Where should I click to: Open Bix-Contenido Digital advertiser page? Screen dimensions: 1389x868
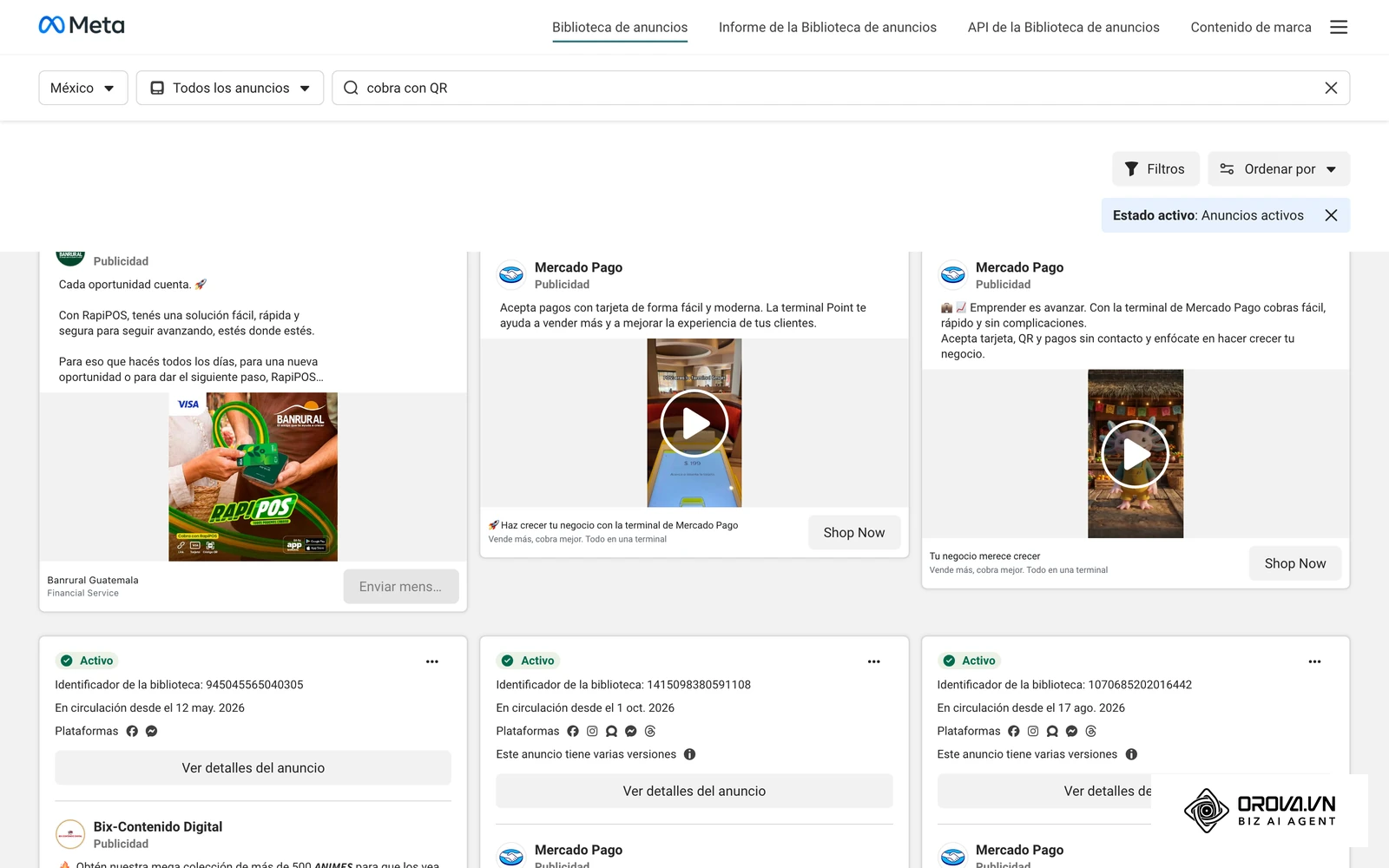click(158, 826)
